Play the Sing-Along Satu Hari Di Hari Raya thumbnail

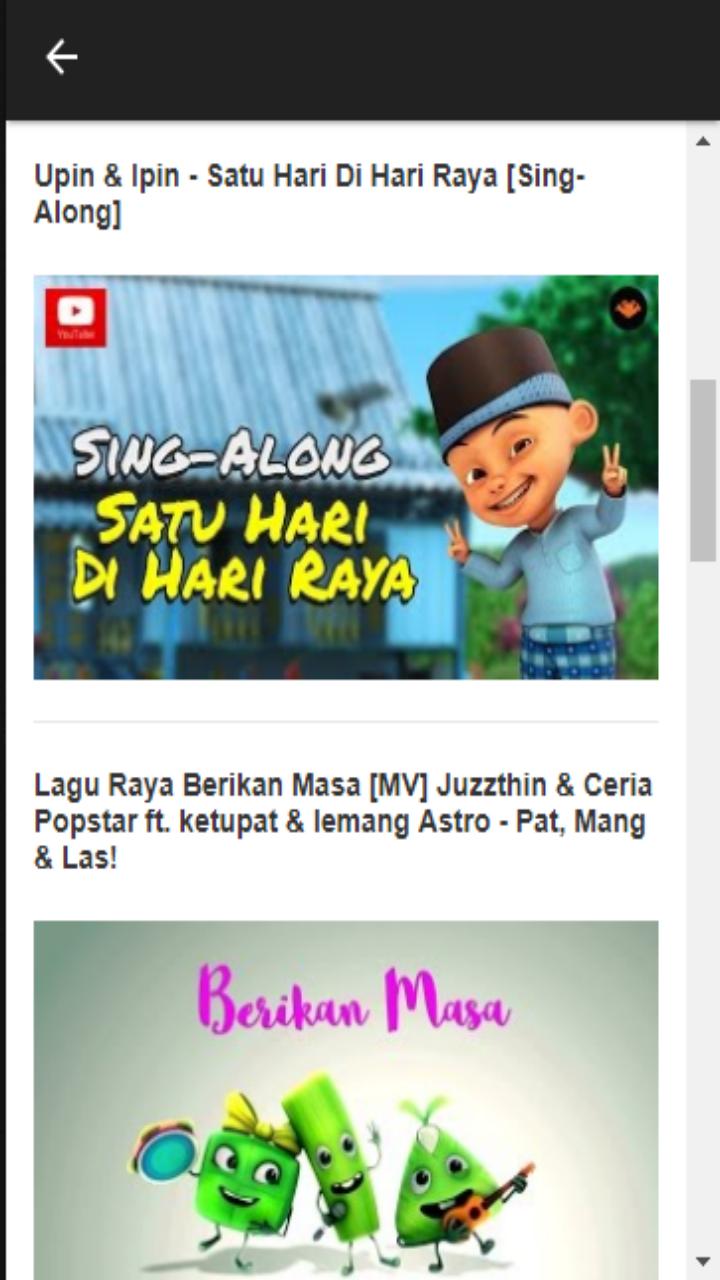[x=346, y=477]
